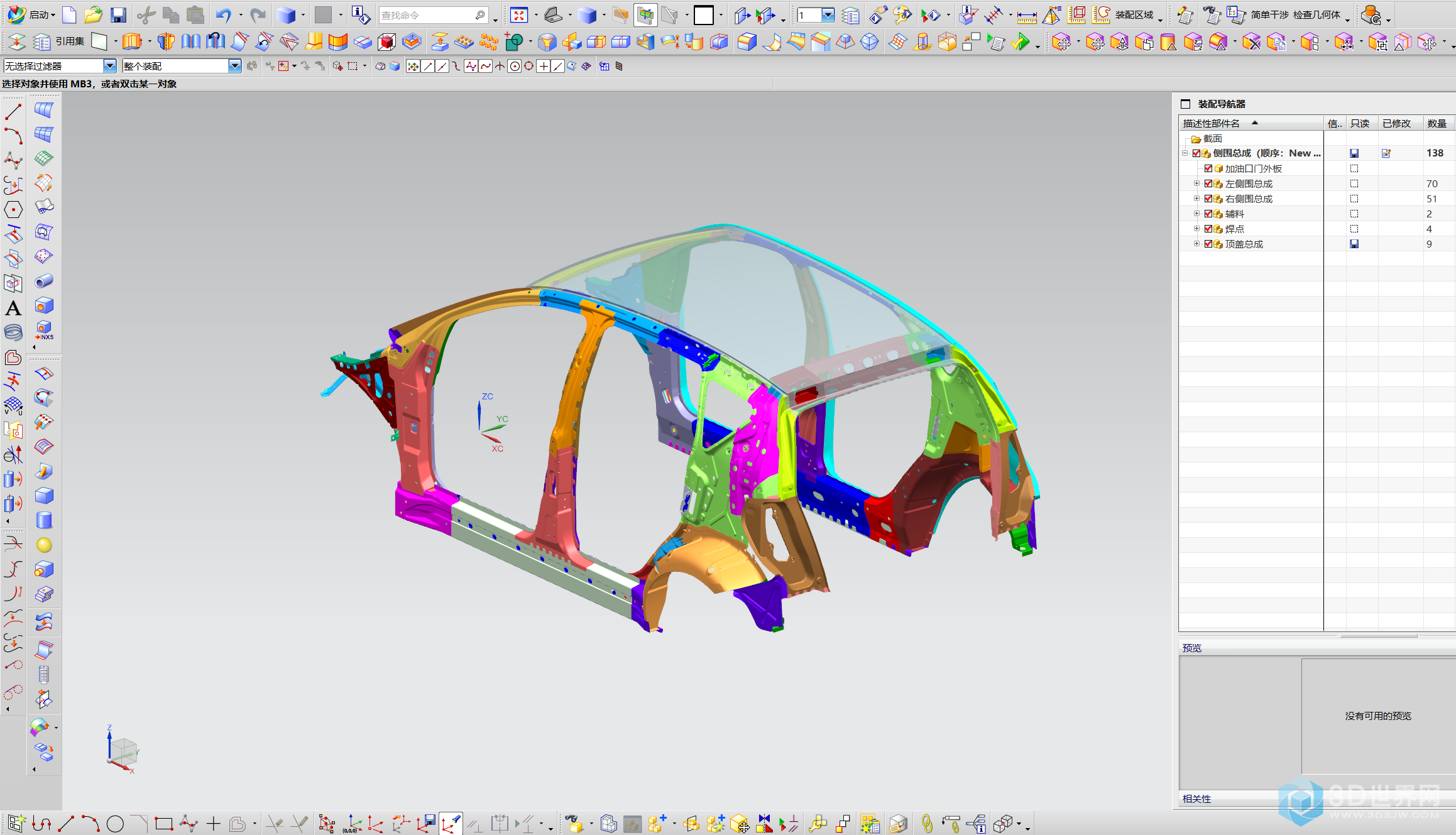
Task: Open a file with the folder icon
Action: point(94,14)
